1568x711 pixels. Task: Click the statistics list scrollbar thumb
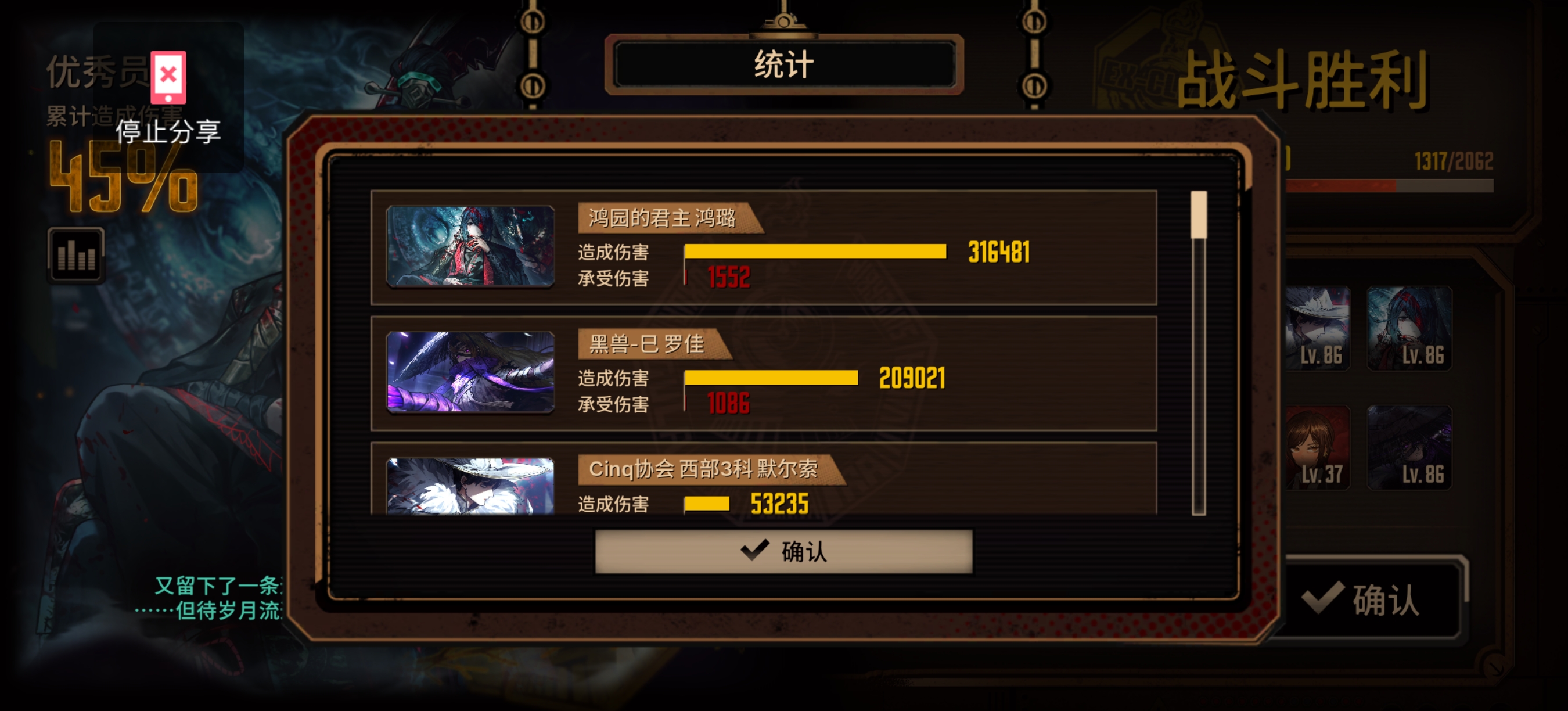coord(1199,214)
